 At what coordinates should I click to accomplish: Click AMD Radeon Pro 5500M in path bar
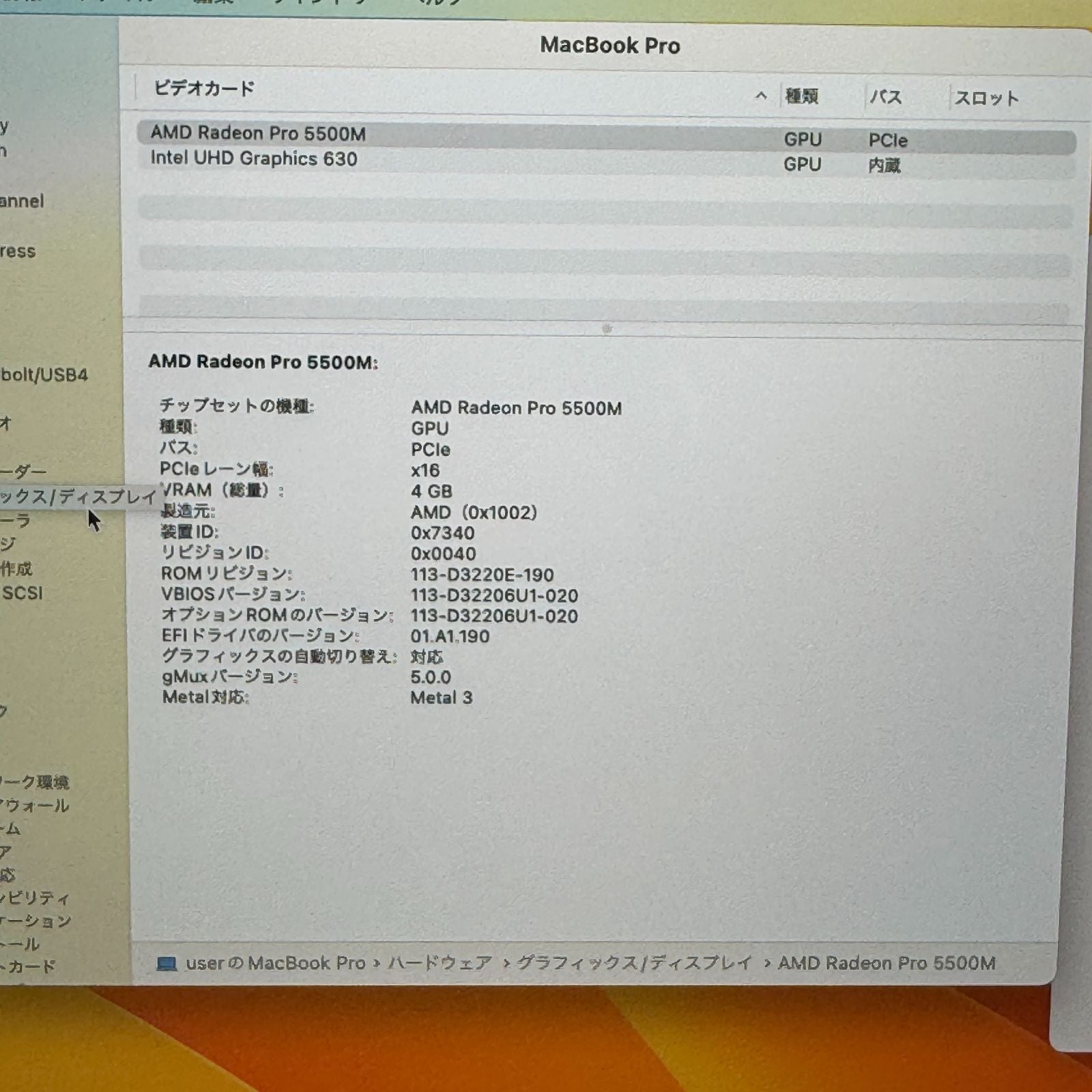pyautogui.click(x=887, y=963)
